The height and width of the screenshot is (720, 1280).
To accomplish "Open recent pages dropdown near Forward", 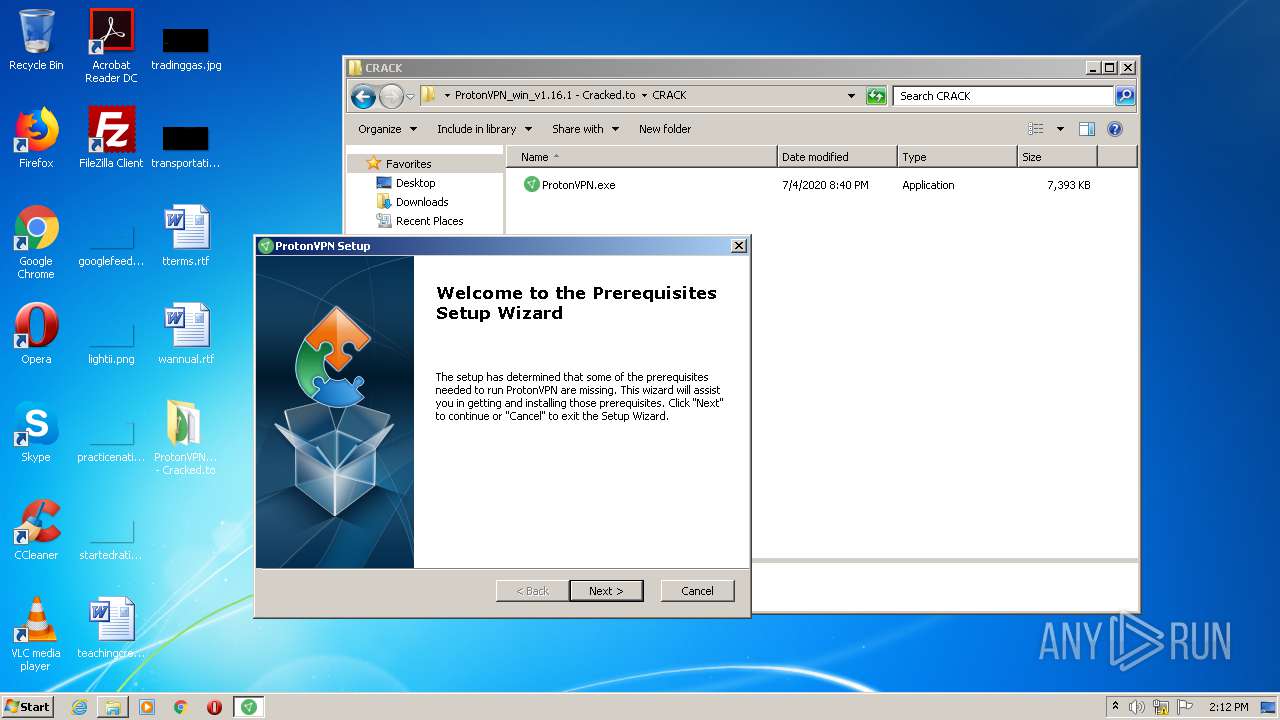I will [x=410, y=97].
